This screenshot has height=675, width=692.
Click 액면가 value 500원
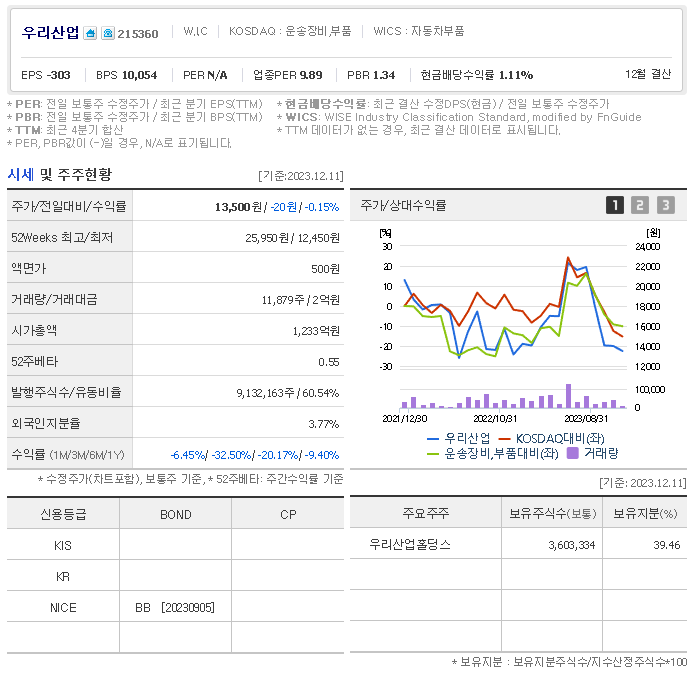point(325,269)
